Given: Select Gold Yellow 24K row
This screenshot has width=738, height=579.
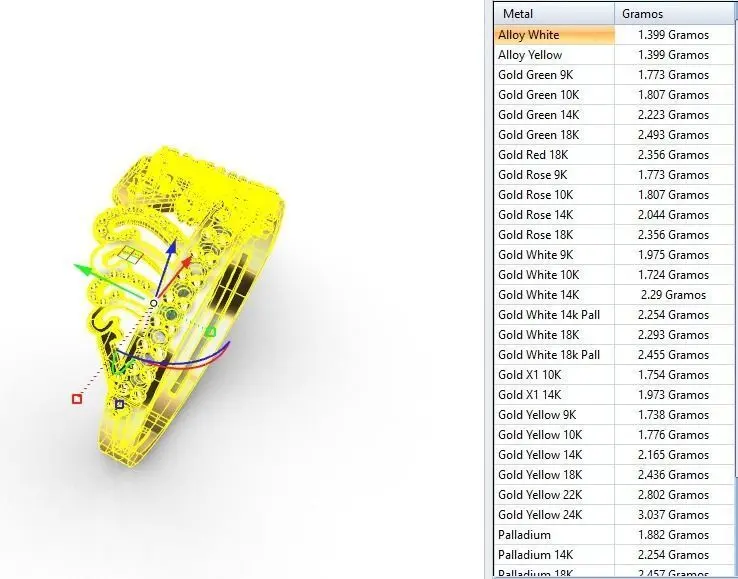Looking at the screenshot, I should tap(615, 515).
